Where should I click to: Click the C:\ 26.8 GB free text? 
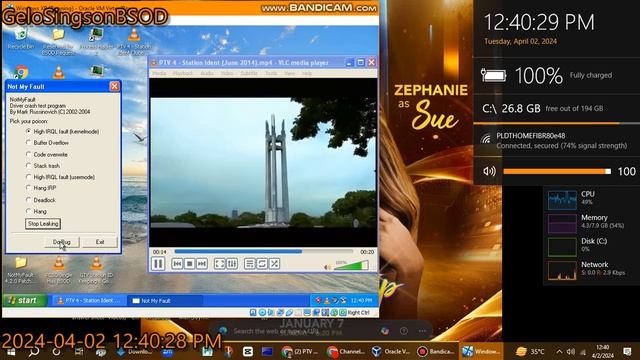pyautogui.click(x=542, y=109)
